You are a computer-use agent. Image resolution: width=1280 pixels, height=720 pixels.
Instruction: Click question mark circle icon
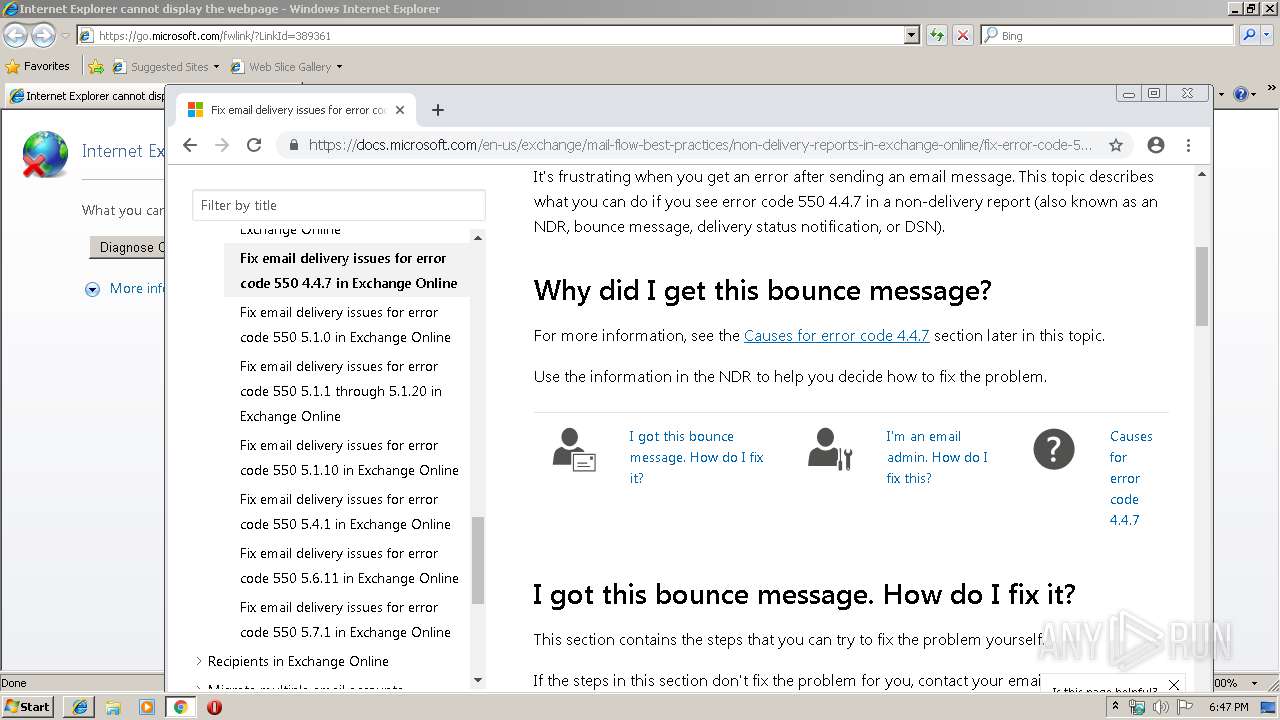click(1053, 449)
